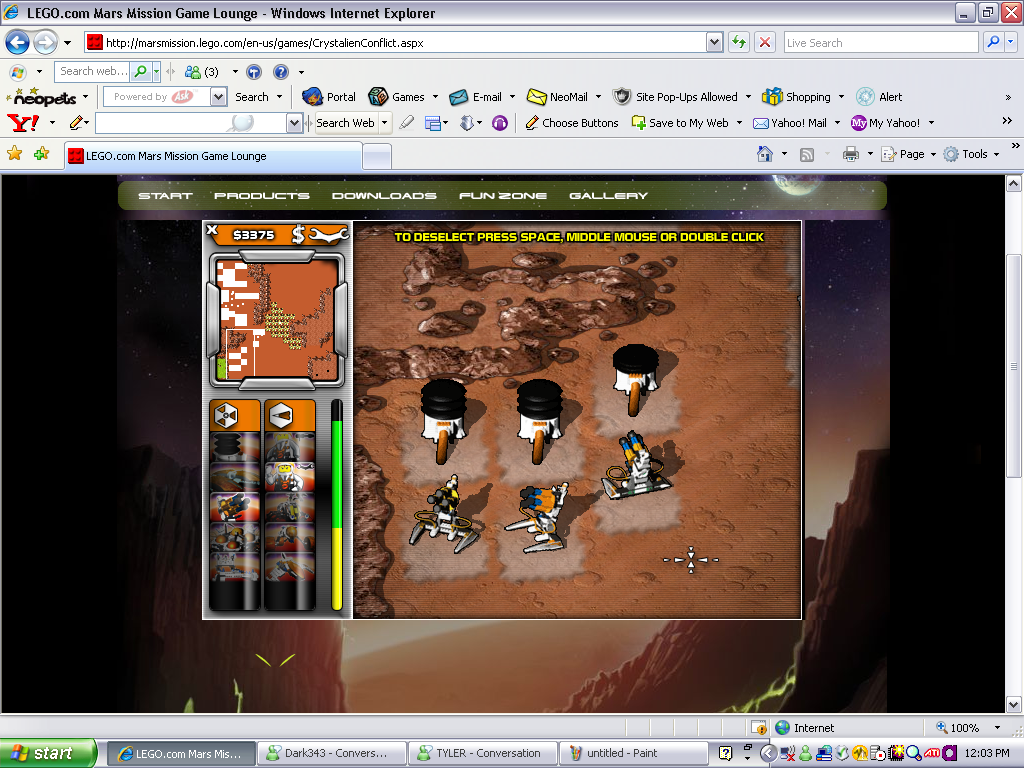Select the base station building at column bottom
Screen dimensions: 1024x768
click(x=234, y=566)
